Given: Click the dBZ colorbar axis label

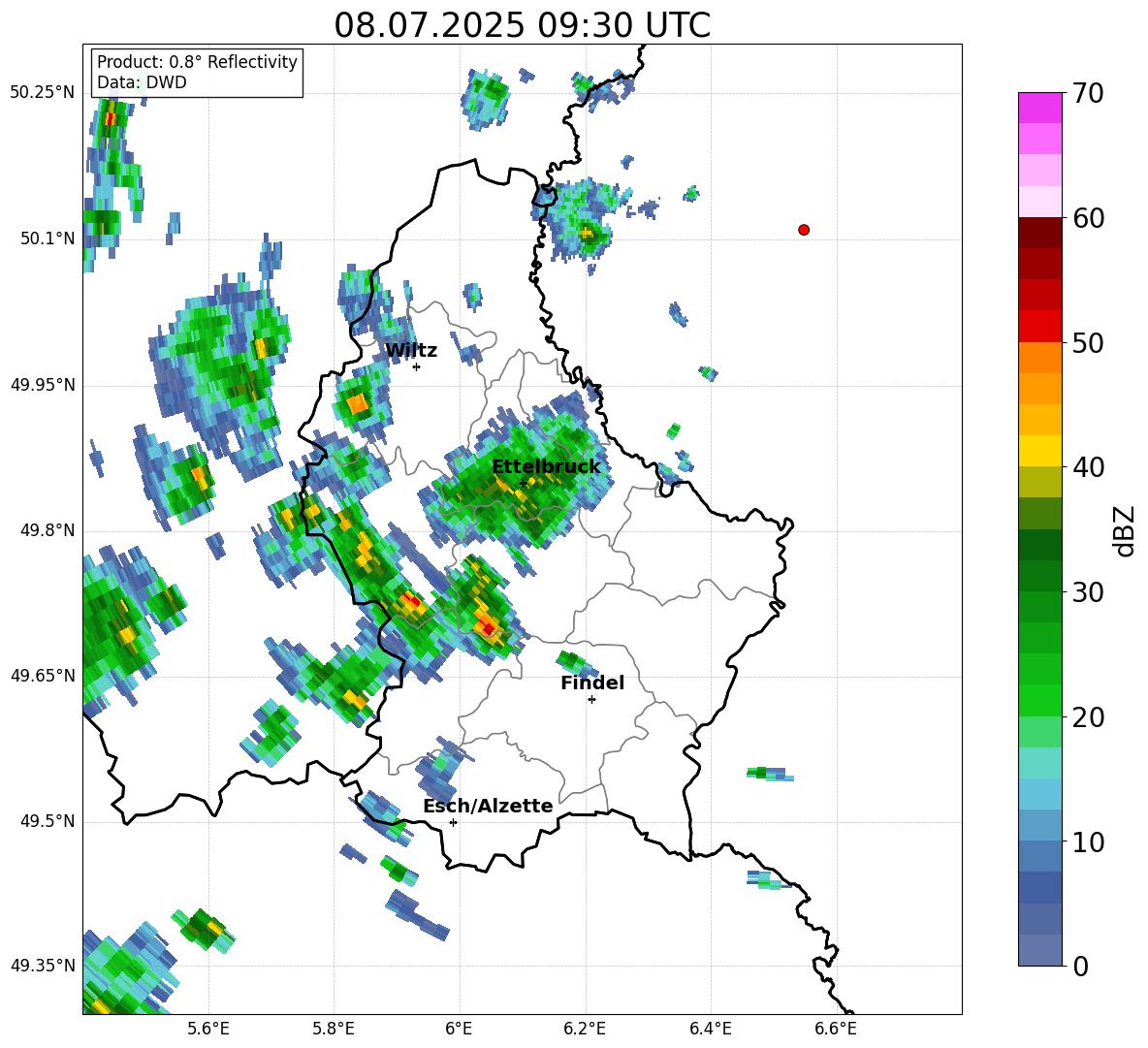Looking at the screenshot, I should (x=1126, y=530).
